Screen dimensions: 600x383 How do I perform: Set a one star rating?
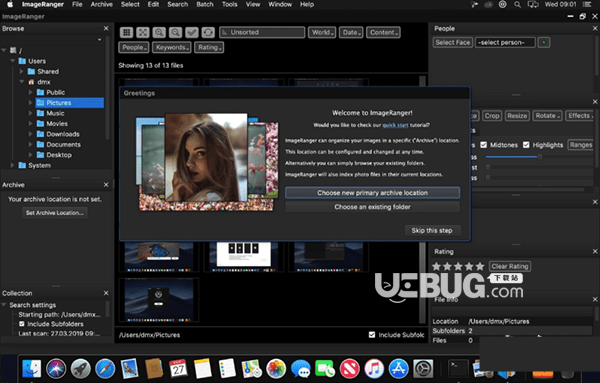[x=436, y=266]
